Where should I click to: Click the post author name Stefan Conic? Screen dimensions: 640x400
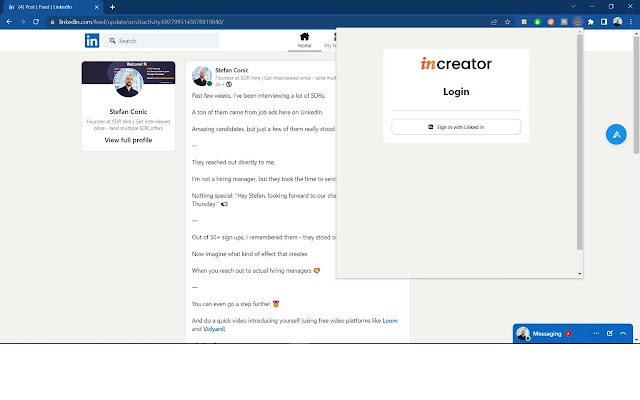(232, 70)
